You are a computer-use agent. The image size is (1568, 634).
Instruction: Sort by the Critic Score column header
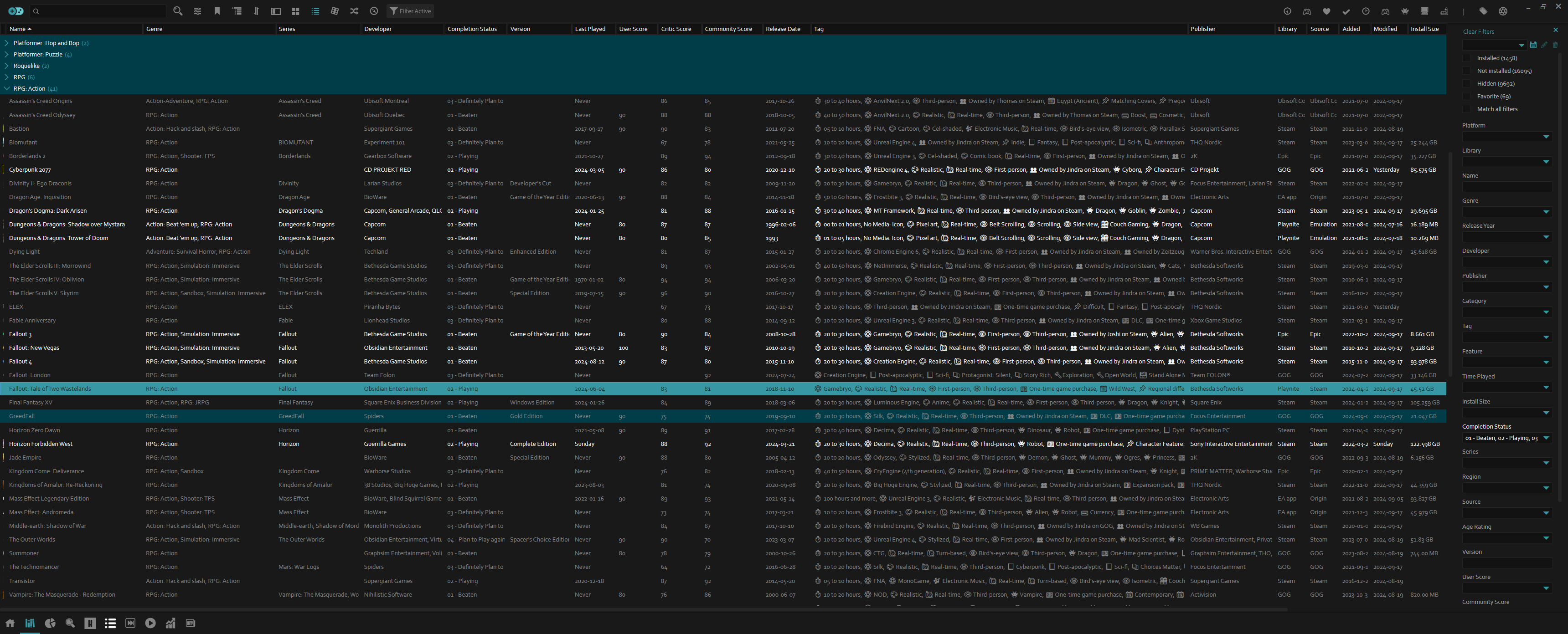(x=676, y=29)
